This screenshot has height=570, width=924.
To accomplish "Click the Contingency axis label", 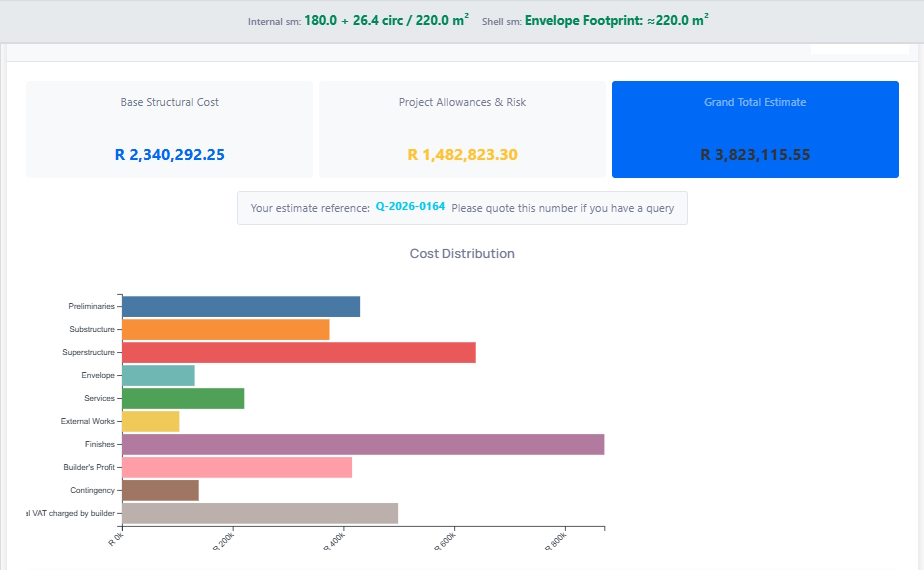I will 93,490.
